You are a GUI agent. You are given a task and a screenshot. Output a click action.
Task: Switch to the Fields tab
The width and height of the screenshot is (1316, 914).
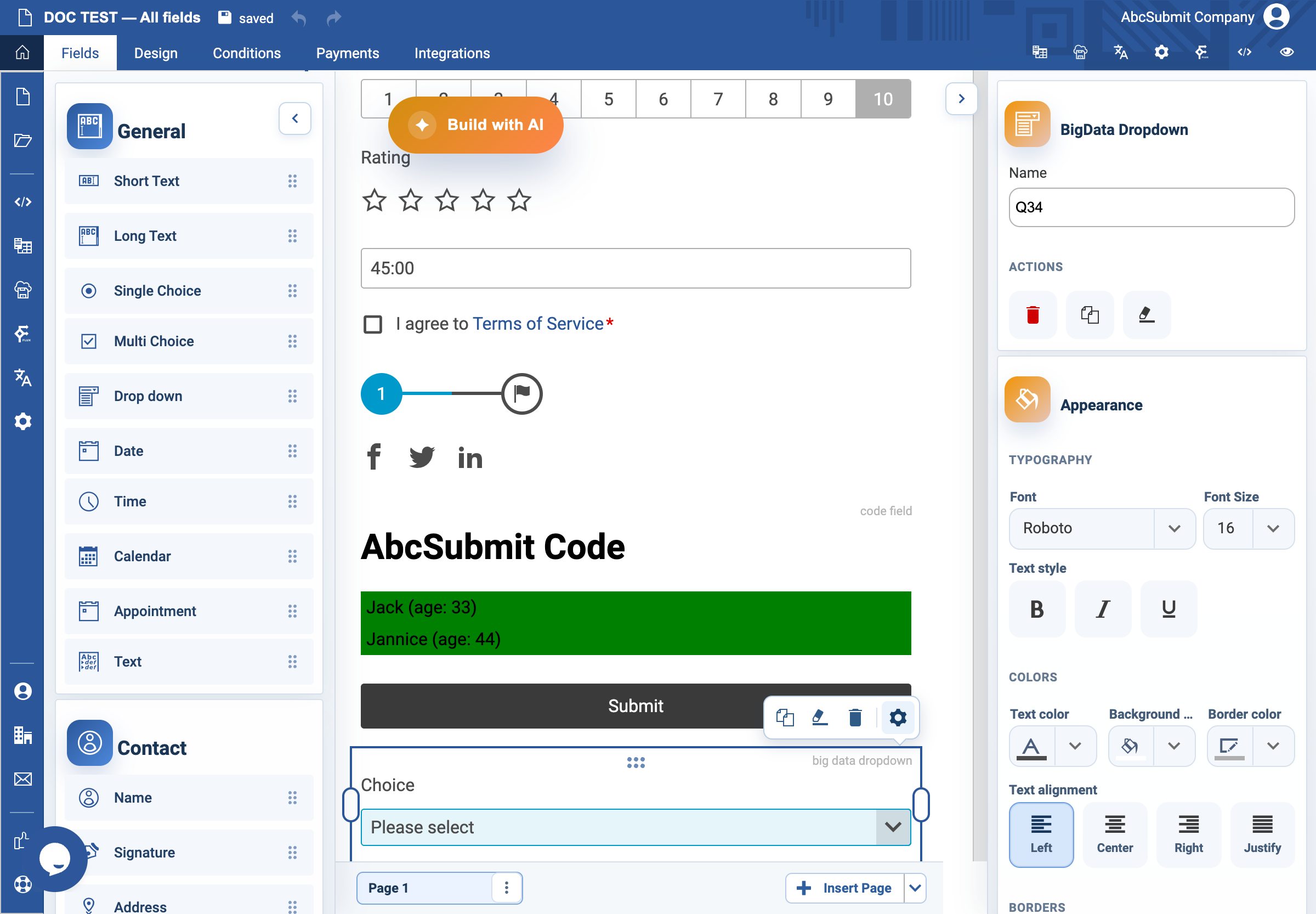80,53
